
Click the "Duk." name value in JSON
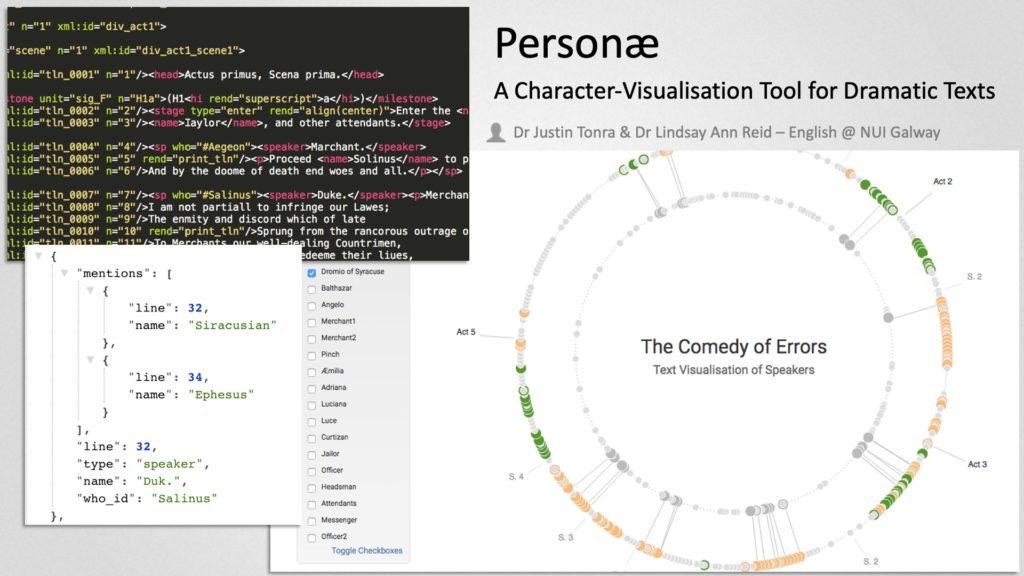(x=161, y=481)
